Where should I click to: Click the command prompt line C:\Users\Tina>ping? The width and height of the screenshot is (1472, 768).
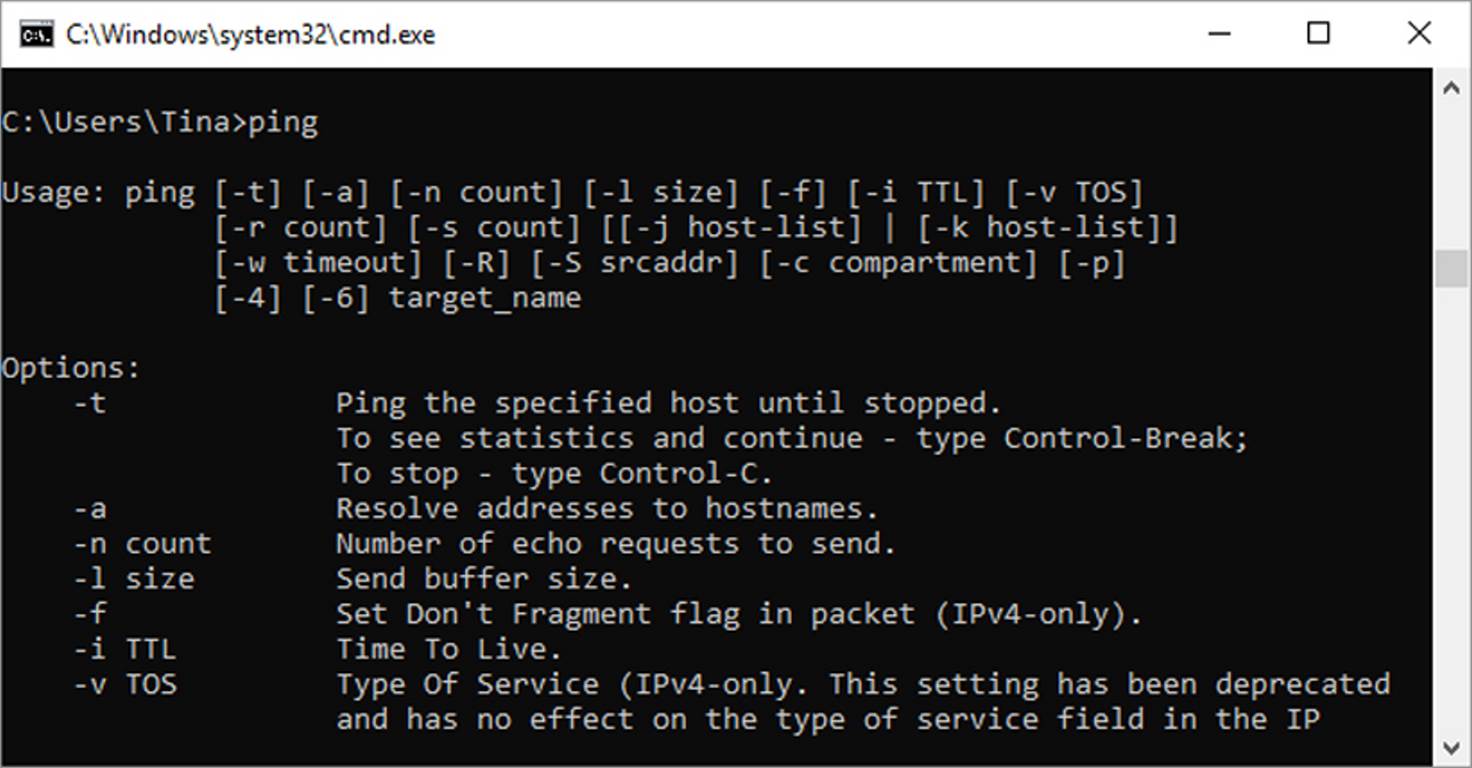(160, 121)
